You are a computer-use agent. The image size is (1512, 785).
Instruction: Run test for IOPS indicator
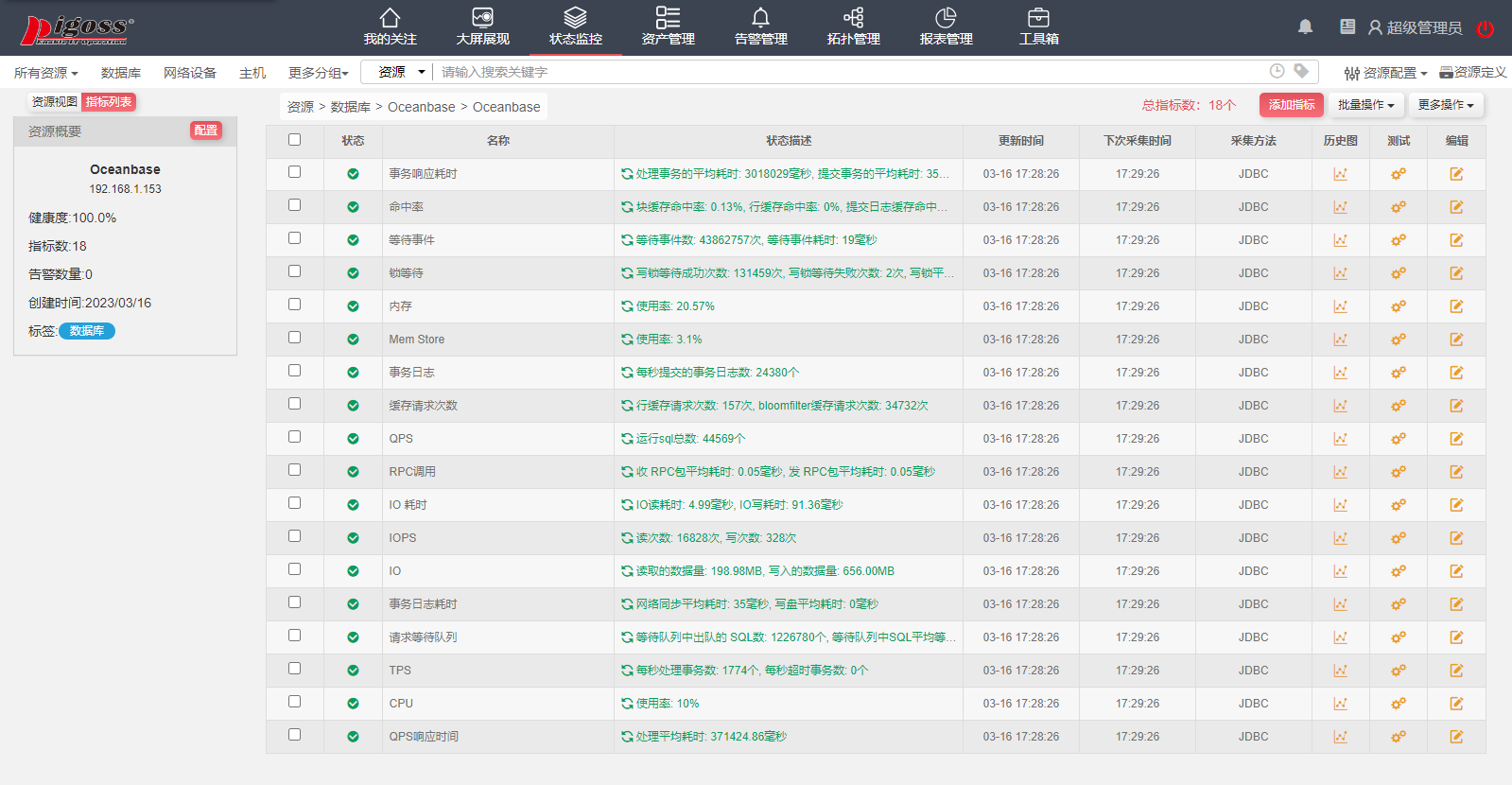click(x=1399, y=538)
